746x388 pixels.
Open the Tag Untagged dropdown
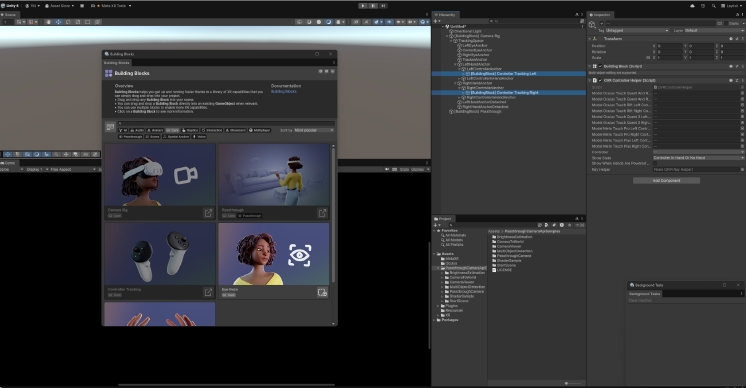(x=637, y=30)
